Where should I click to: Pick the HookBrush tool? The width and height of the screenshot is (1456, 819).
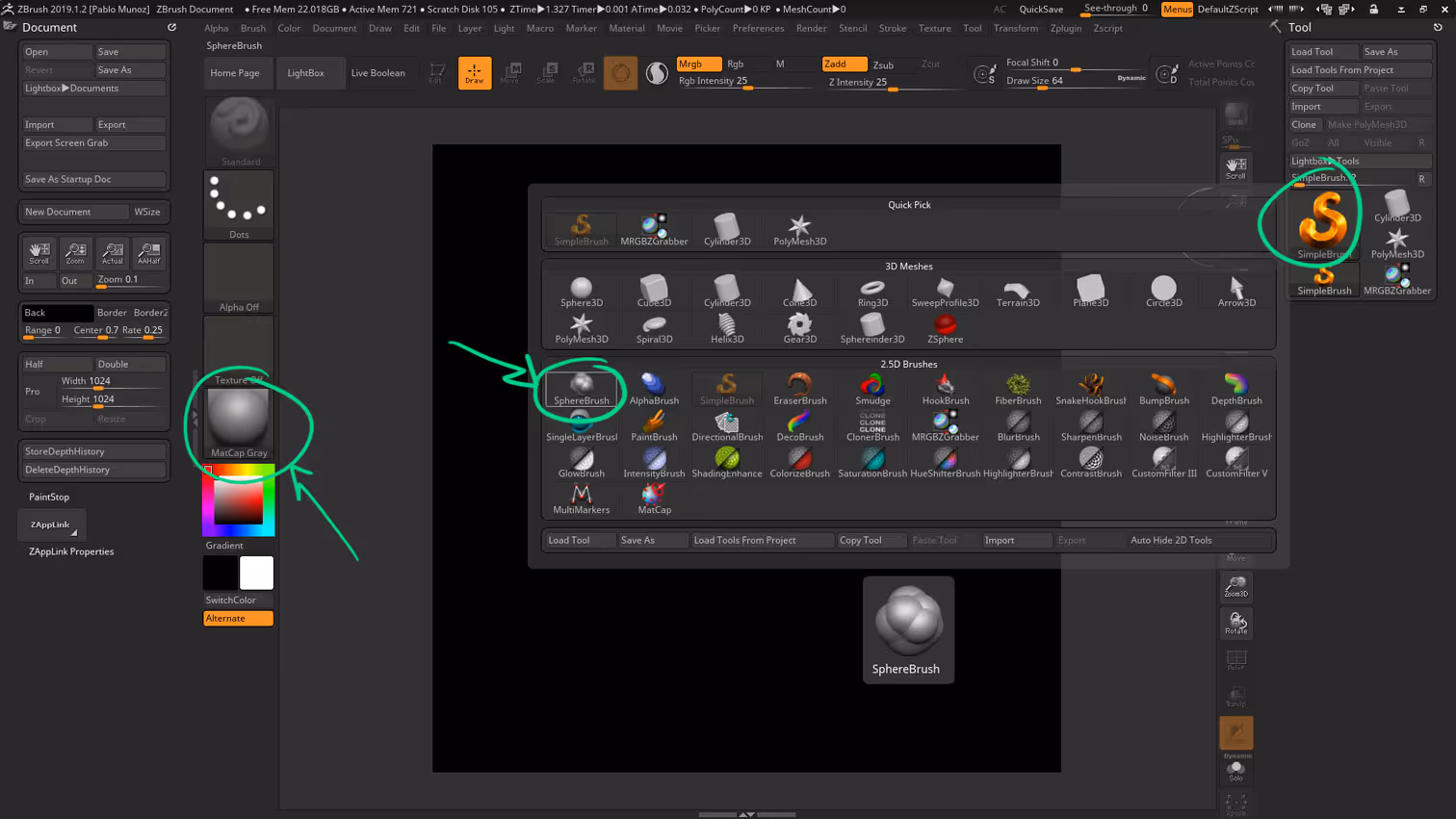click(946, 390)
